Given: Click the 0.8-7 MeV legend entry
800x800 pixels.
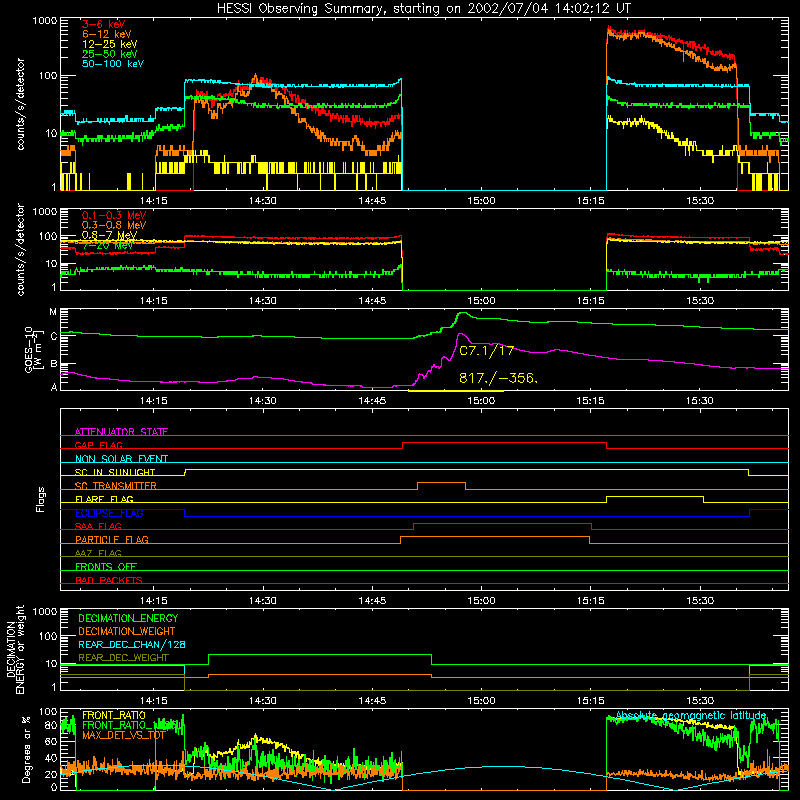Looking at the screenshot, I should pos(109,235).
